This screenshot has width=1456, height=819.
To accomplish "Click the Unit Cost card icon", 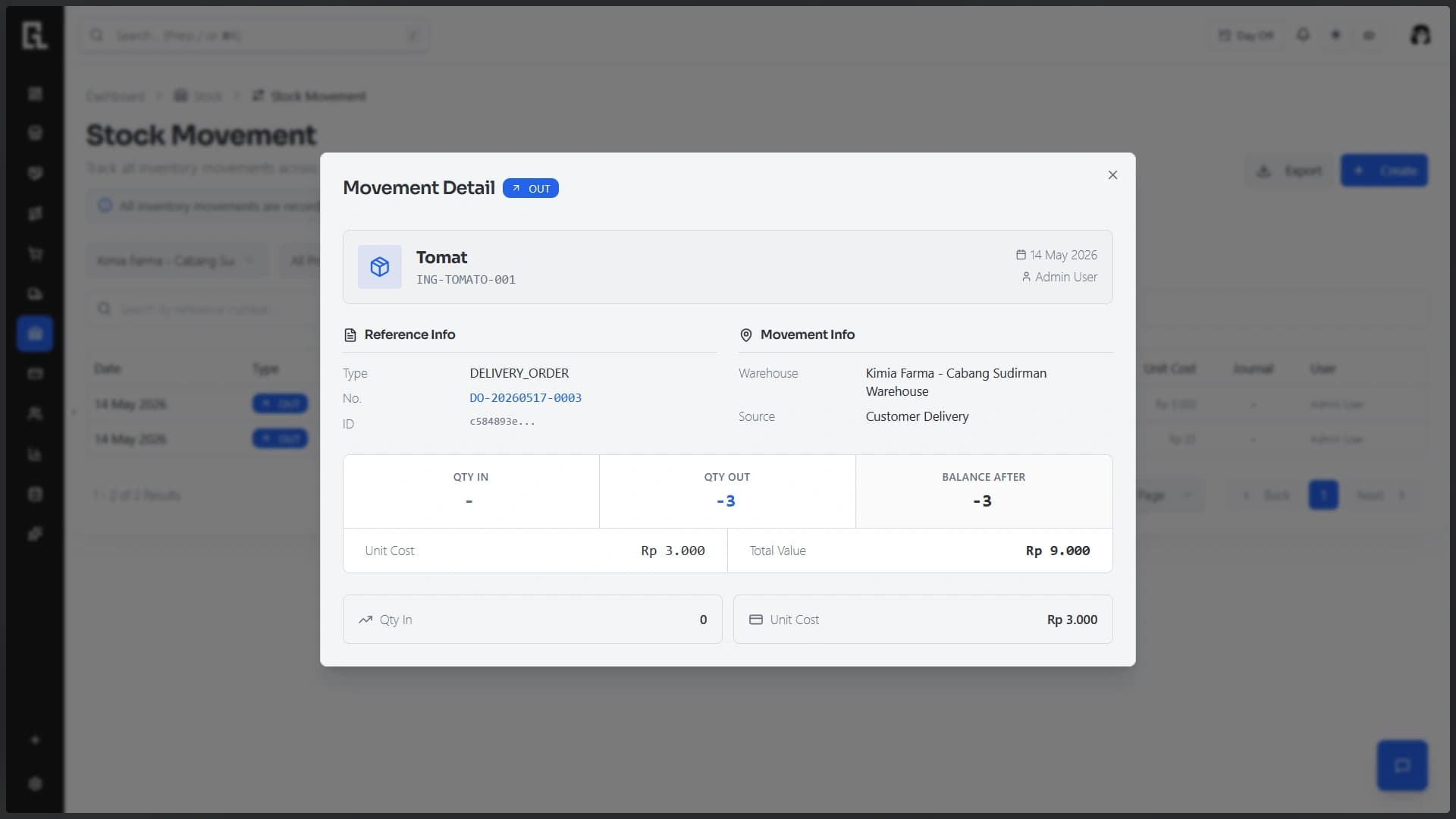I will tap(756, 620).
